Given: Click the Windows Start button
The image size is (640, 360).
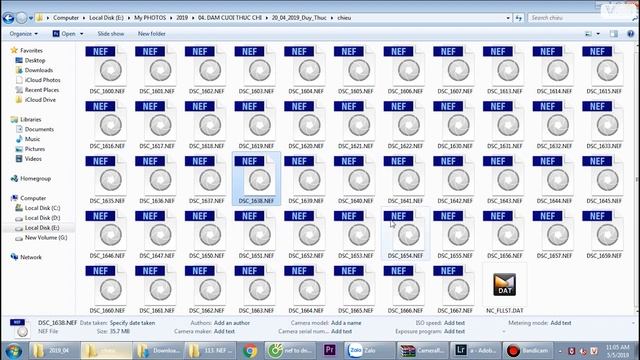Looking at the screenshot, I should click(x=13, y=351).
